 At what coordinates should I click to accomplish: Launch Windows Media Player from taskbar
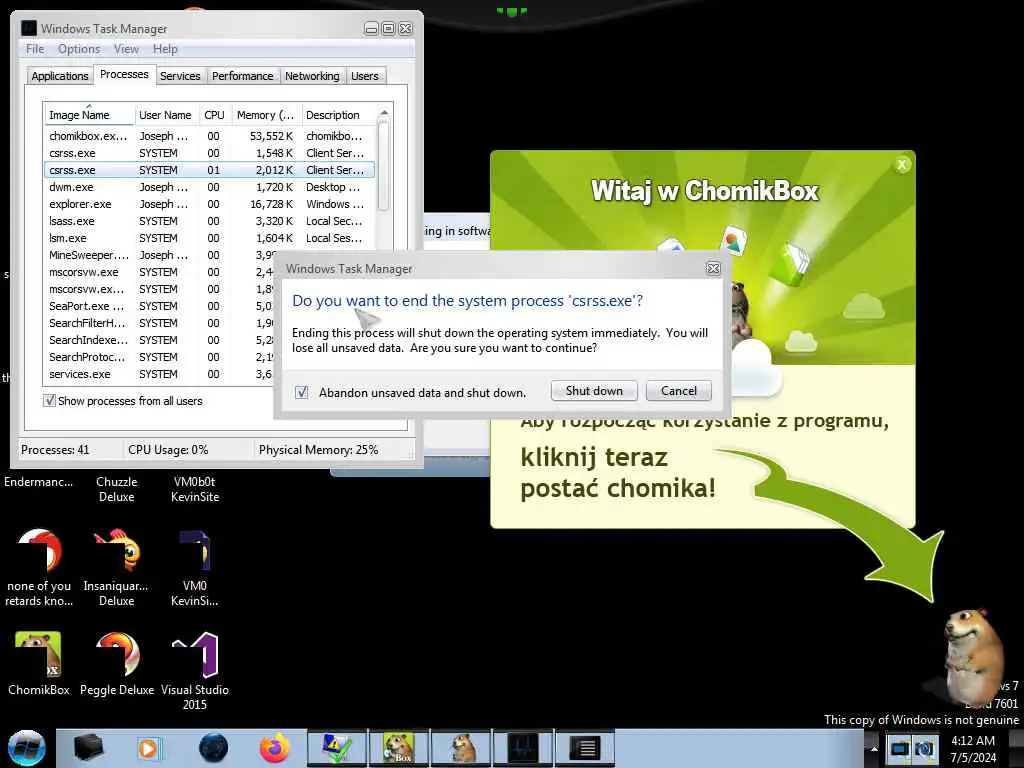[149, 748]
